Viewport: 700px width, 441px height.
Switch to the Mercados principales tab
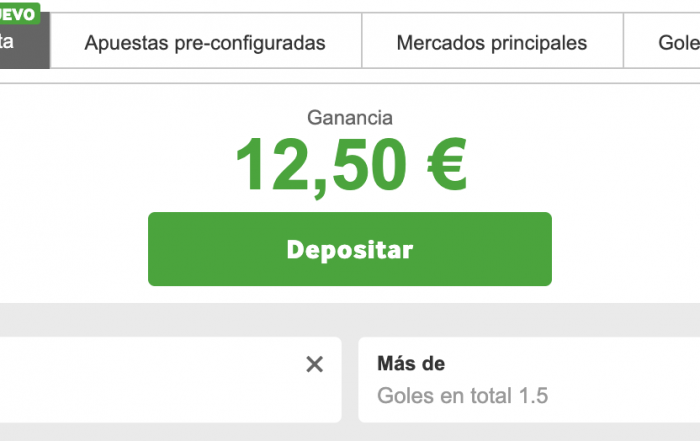coord(491,43)
